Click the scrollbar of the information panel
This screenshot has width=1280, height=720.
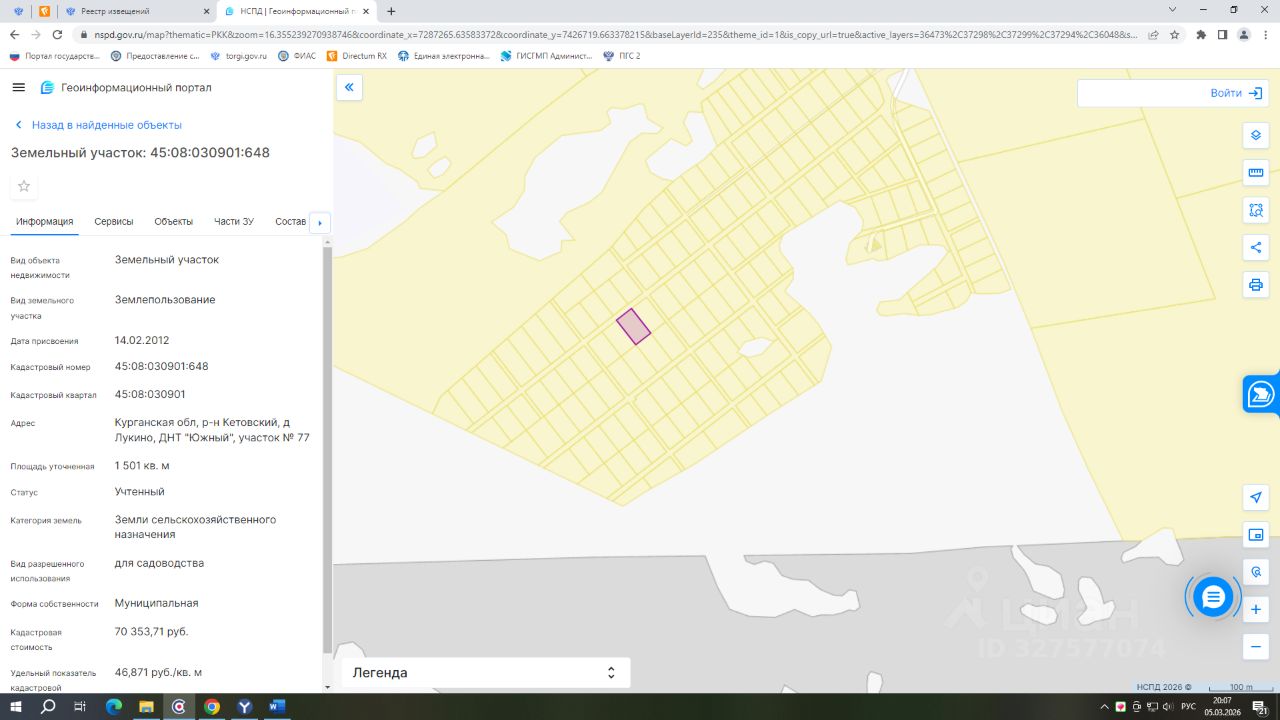327,450
